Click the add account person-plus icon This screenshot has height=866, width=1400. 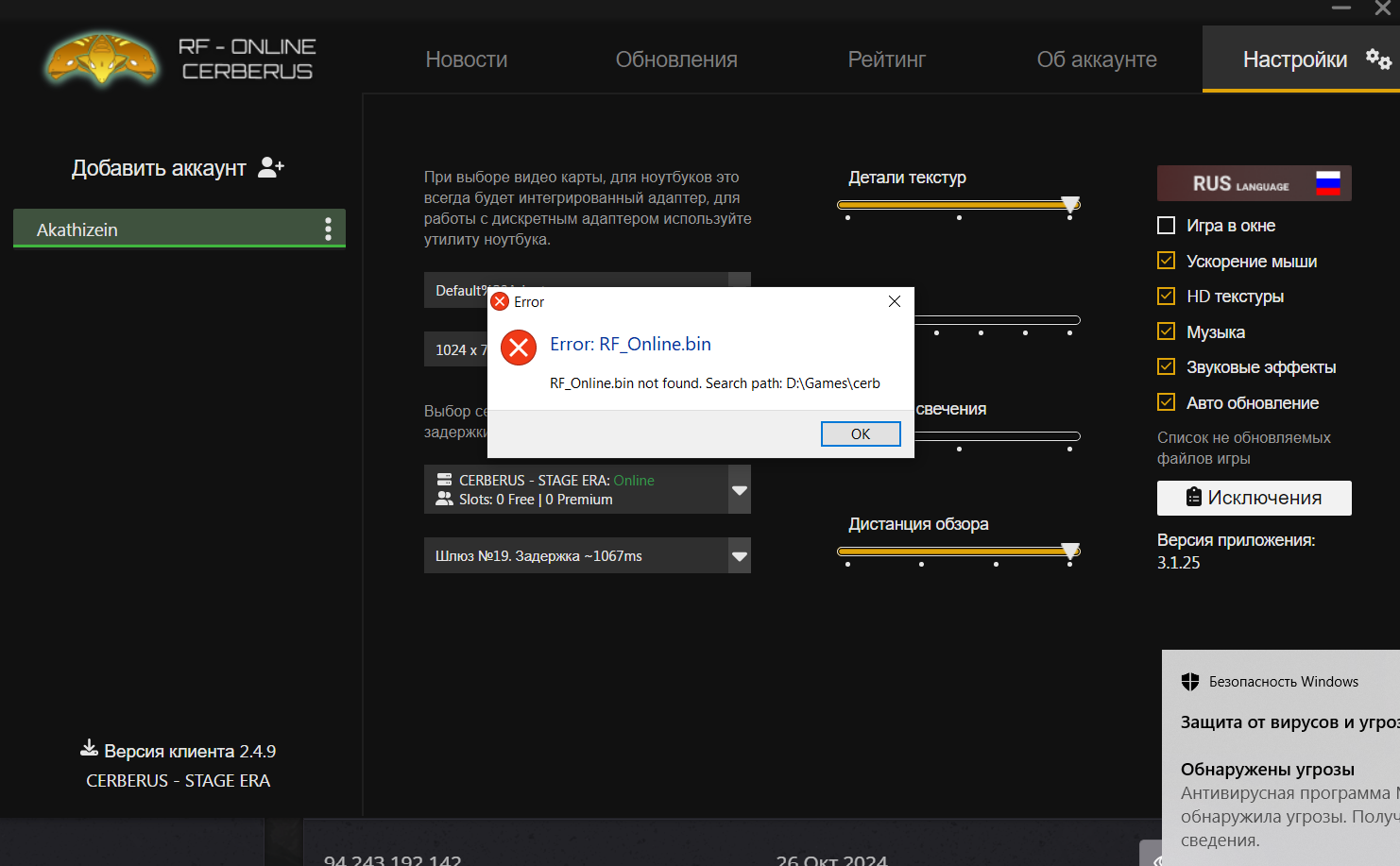point(270,167)
